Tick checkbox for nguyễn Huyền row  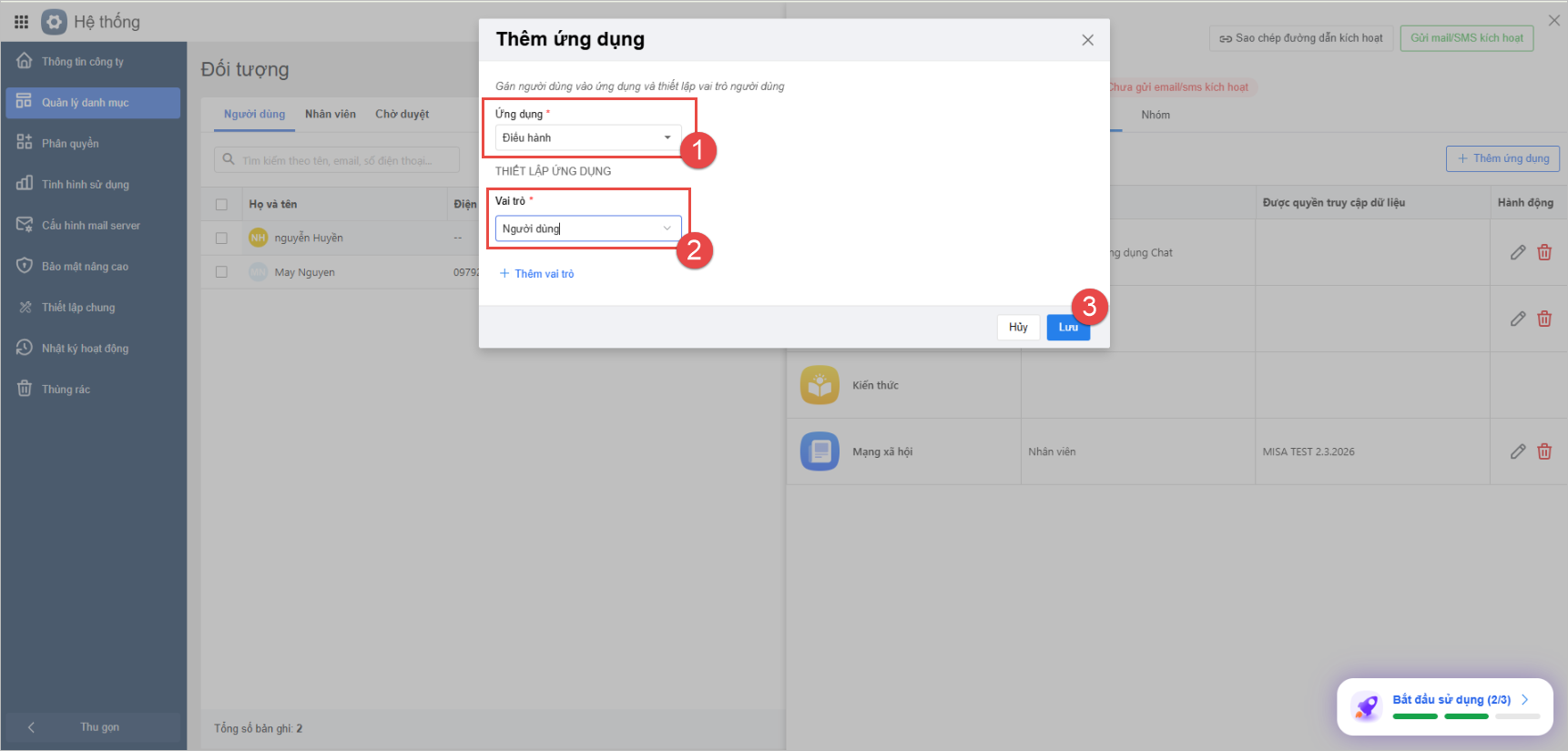click(221, 238)
